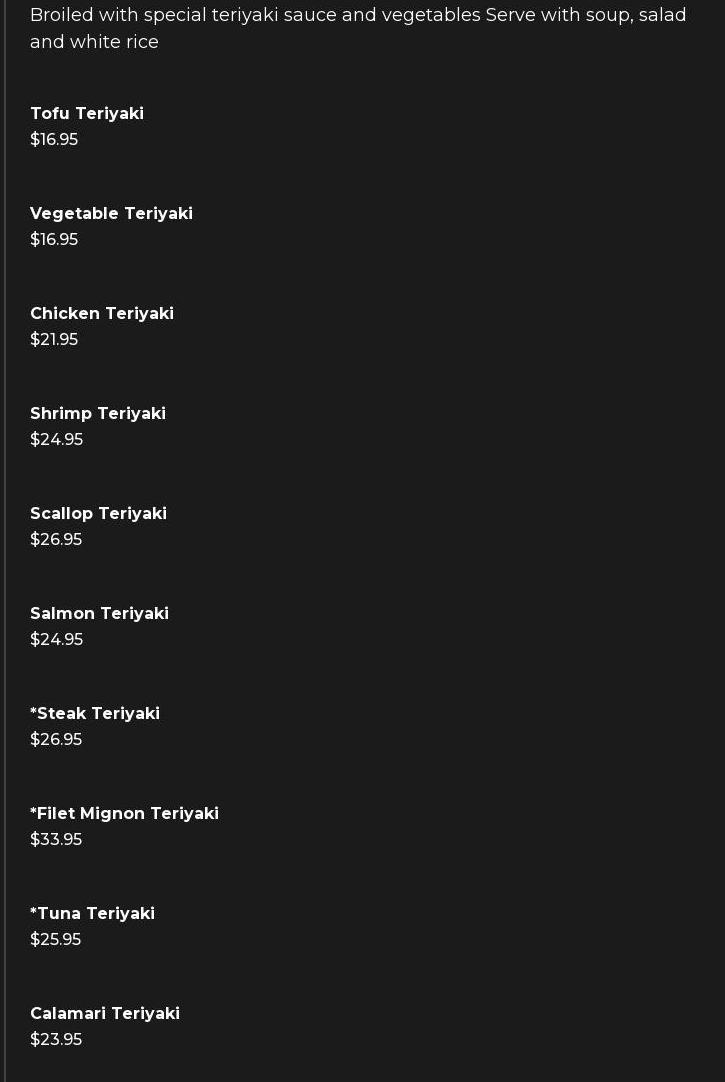Open the Vegetable Teriyaki item
The image size is (725, 1082).
[111, 214]
